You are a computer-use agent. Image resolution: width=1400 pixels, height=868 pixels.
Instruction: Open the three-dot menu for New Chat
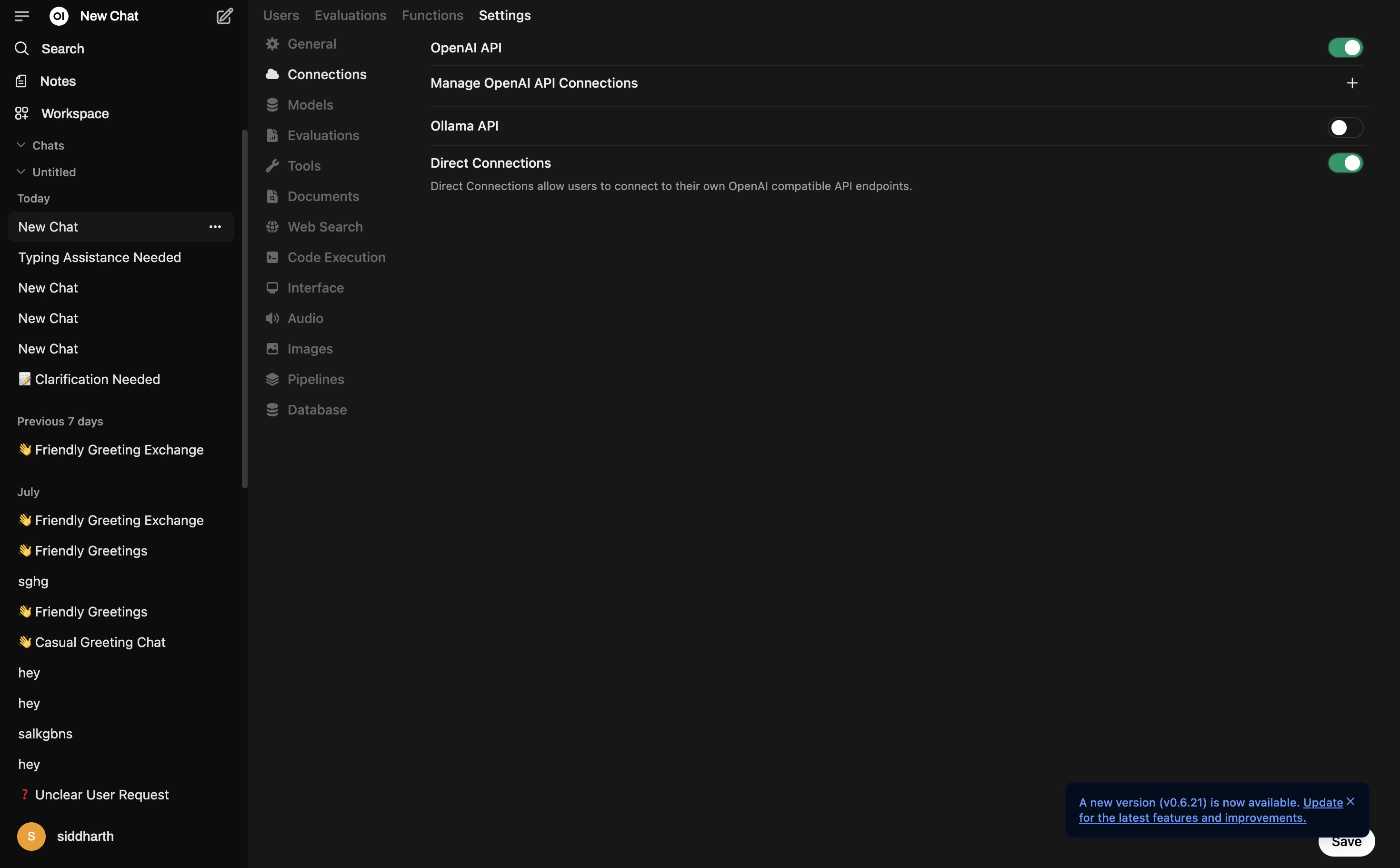(x=215, y=227)
